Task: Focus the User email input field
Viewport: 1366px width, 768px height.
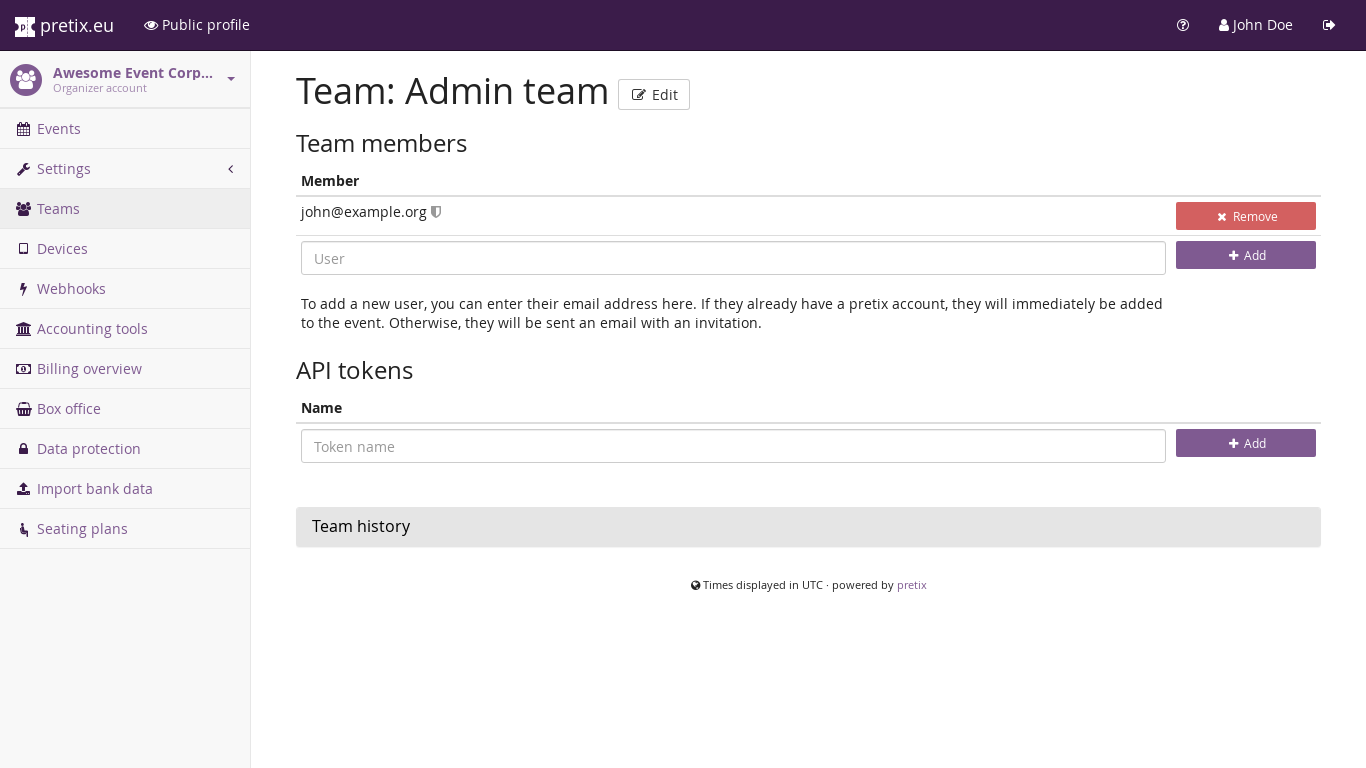Action: coord(733,258)
